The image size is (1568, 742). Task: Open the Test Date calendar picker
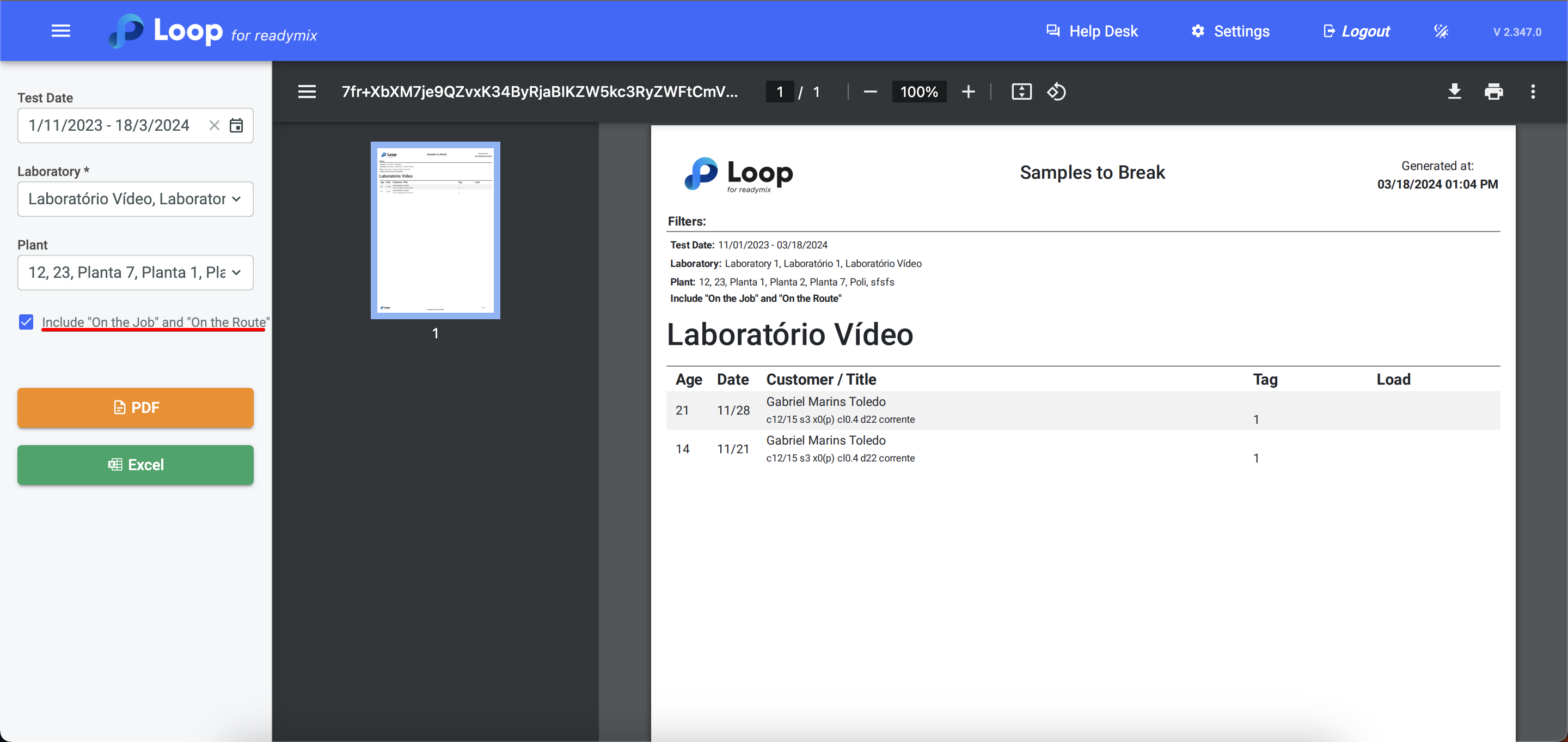click(x=236, y=125)
